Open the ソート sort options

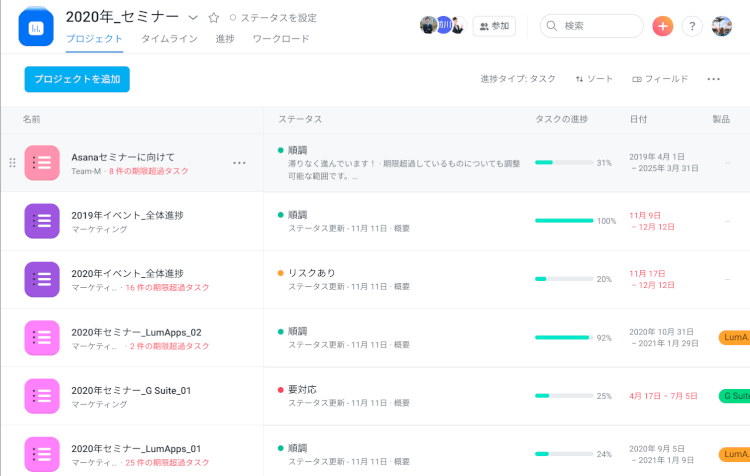point(594,79)
